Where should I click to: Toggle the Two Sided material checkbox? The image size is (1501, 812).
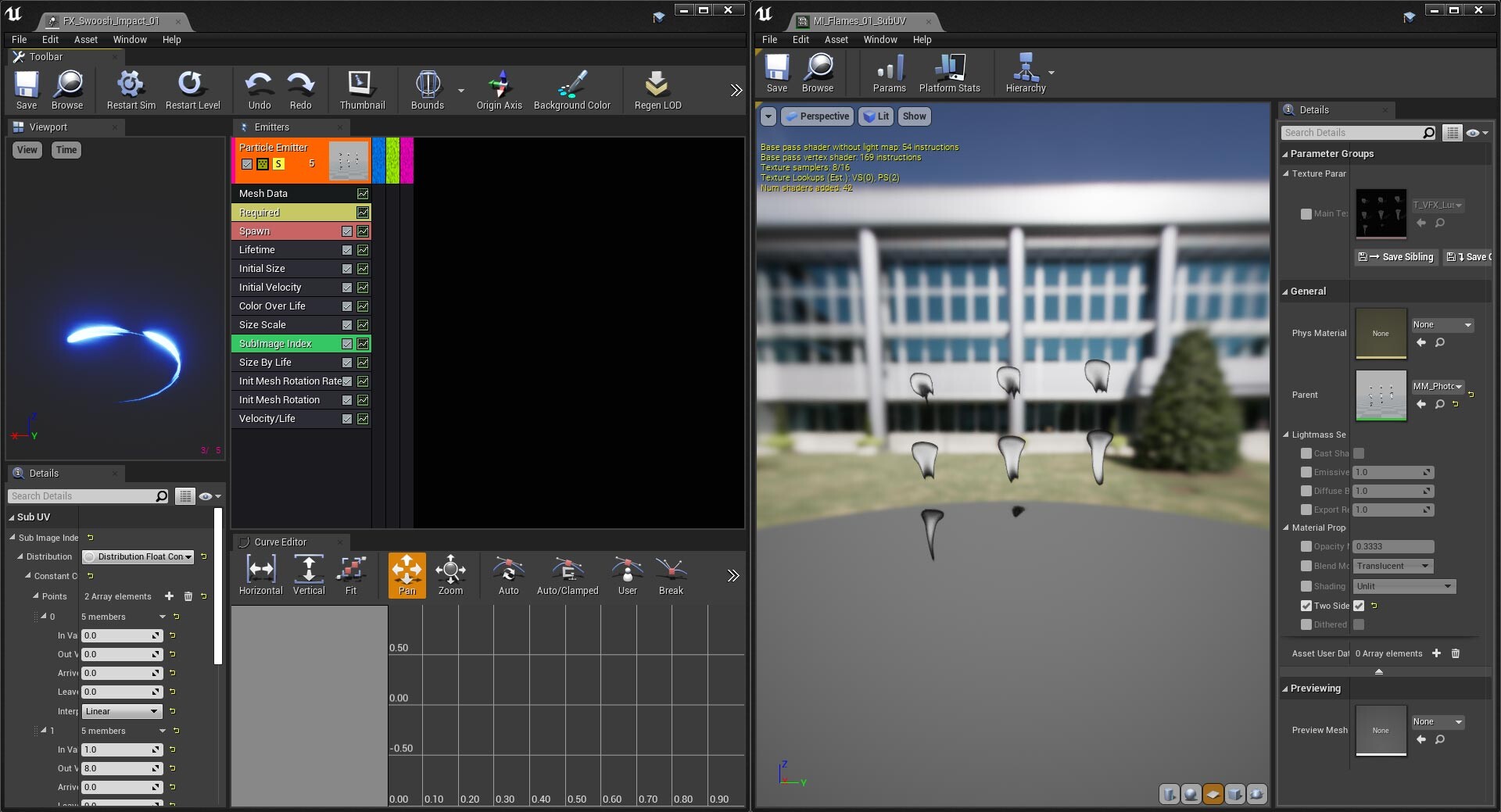(1359, 606)
